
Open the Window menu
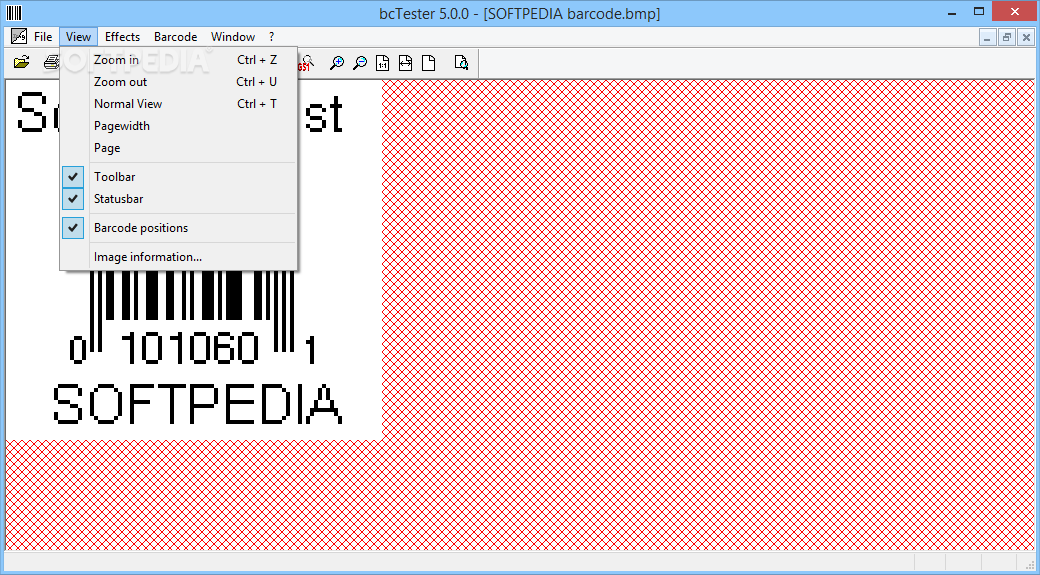233,36
